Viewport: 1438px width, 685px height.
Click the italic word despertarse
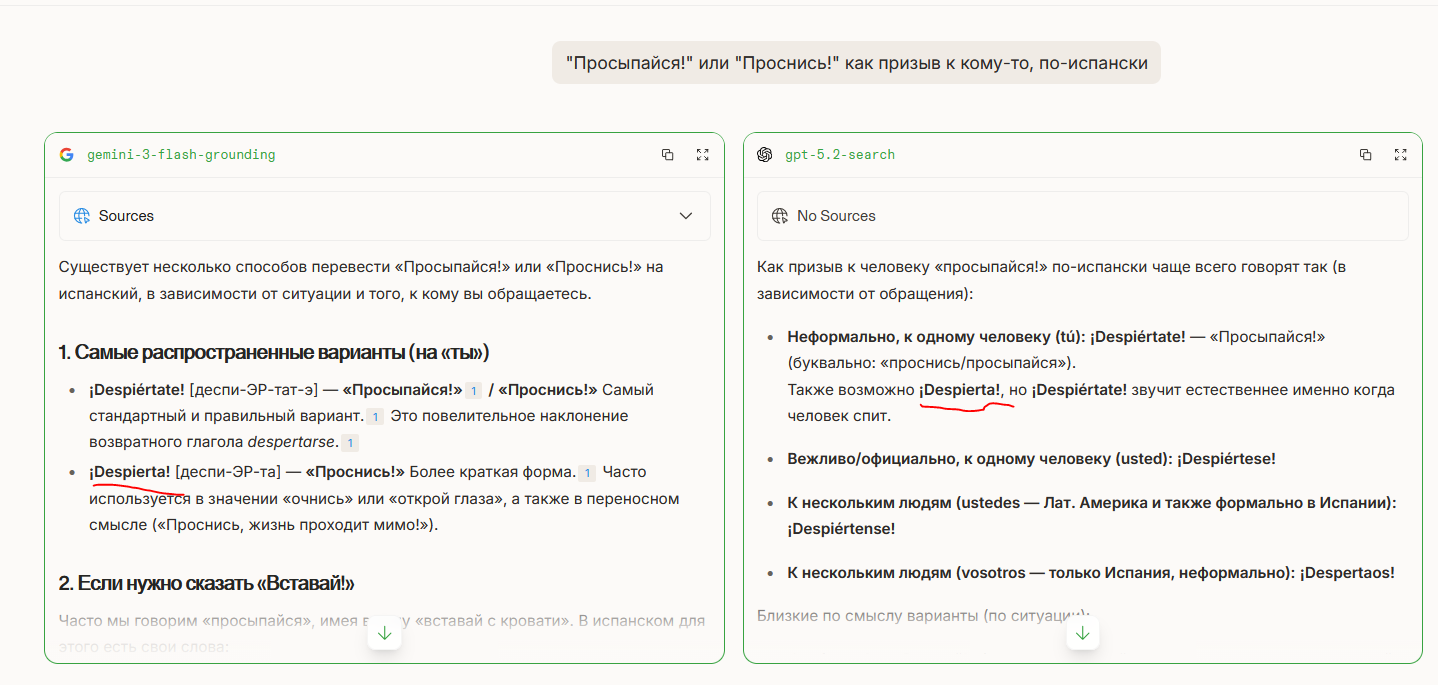tap(294, 441)
